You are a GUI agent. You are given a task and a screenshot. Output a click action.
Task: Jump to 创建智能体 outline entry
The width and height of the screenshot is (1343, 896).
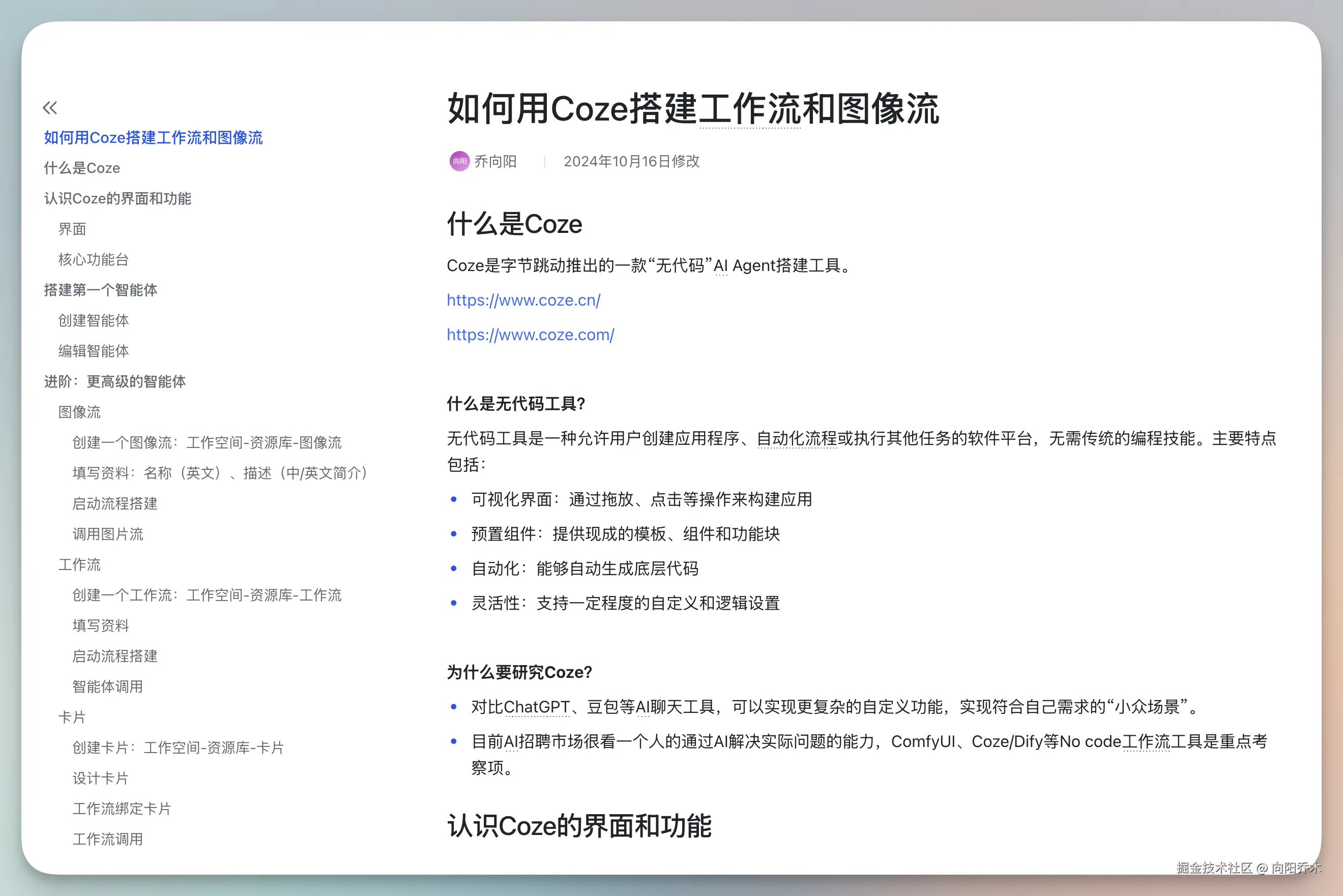[x=93, y=320]
